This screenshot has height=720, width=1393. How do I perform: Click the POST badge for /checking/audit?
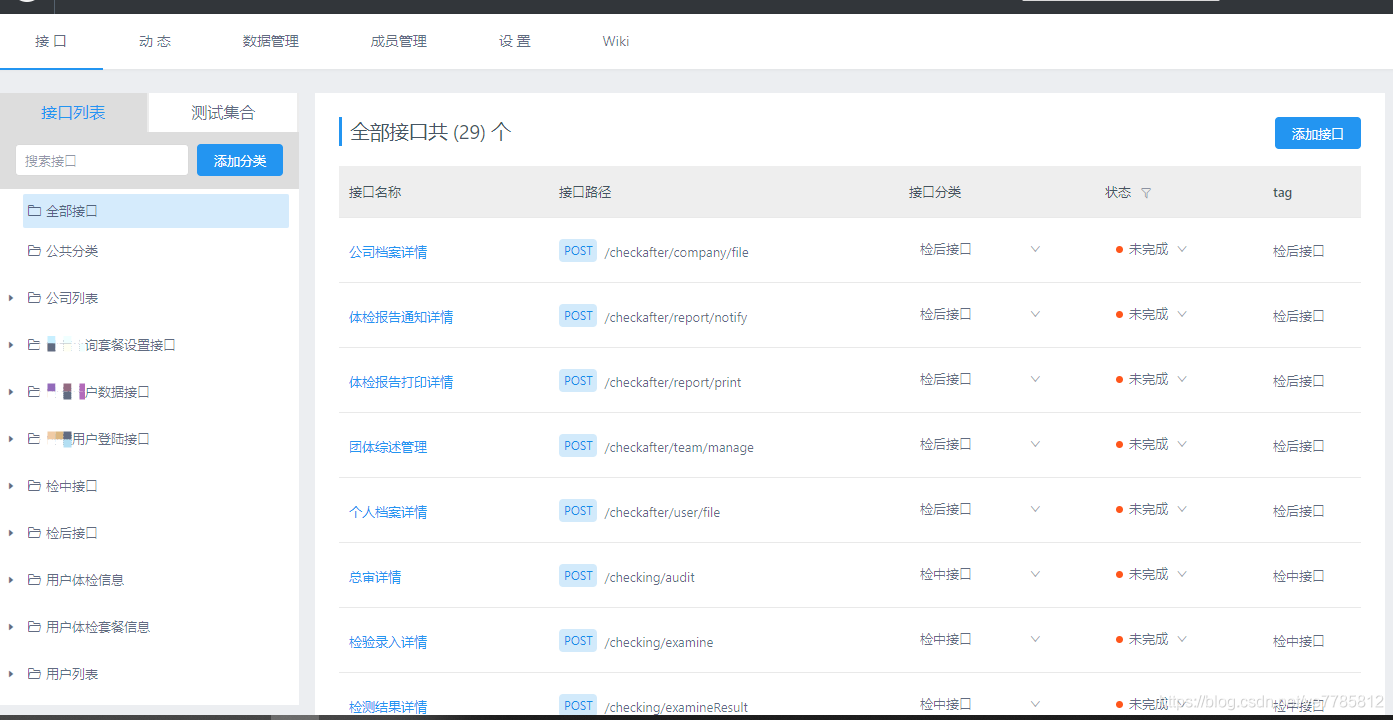[x=578, y=576]
